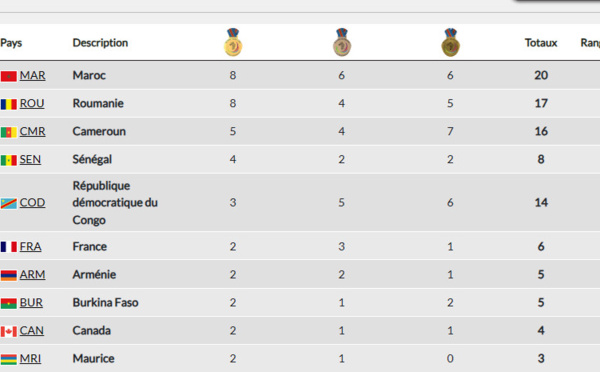This screenshot has width=600, height=372.
Task: Click the DR Congo flag icon
Action: click(8, 203)
